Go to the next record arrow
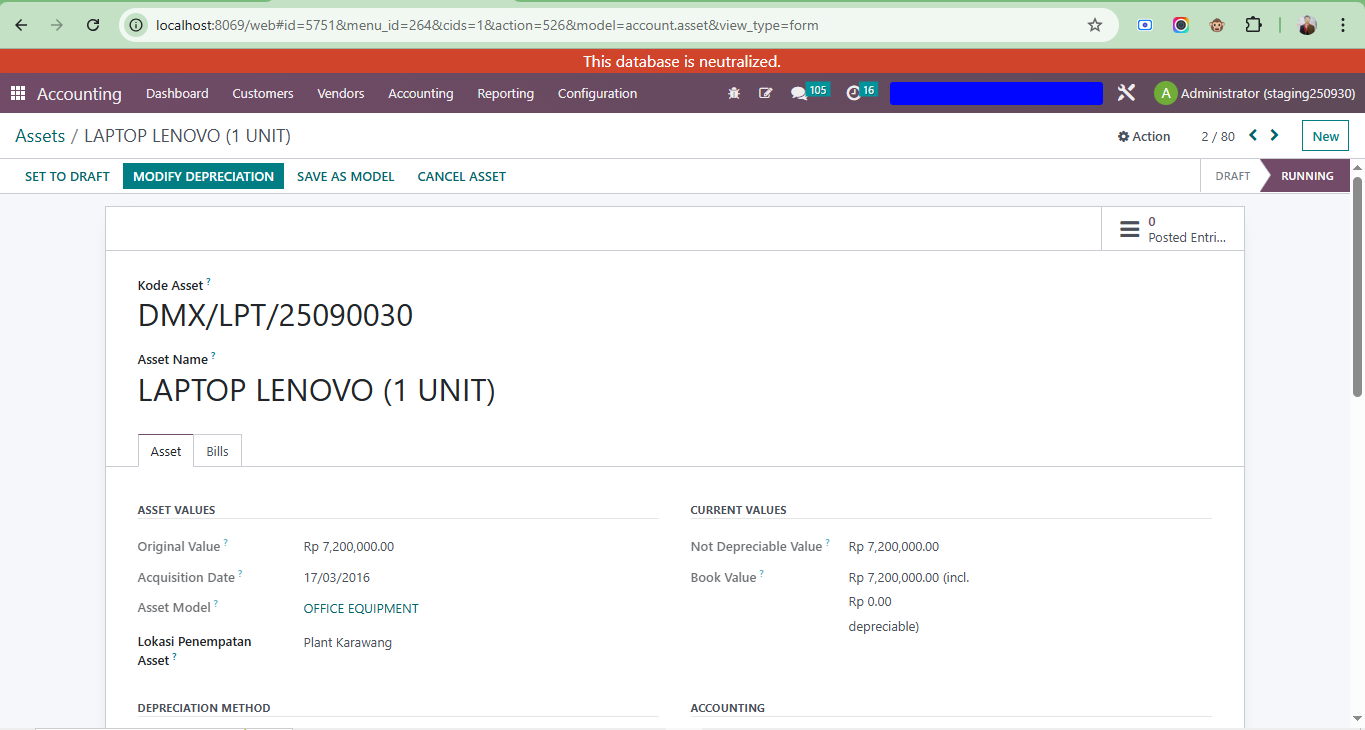Viewport: 1365px width, 730px height. click(x=1274, y=135)
